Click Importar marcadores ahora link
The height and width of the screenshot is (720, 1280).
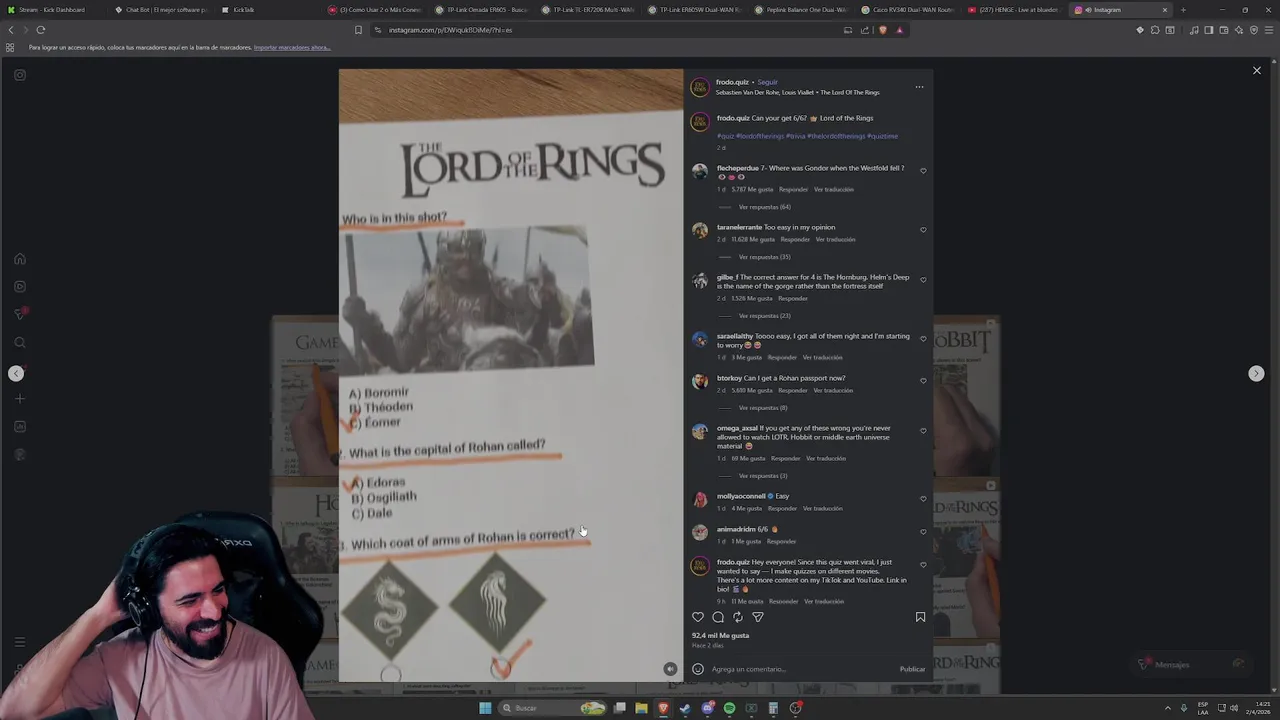pos(292,48)
